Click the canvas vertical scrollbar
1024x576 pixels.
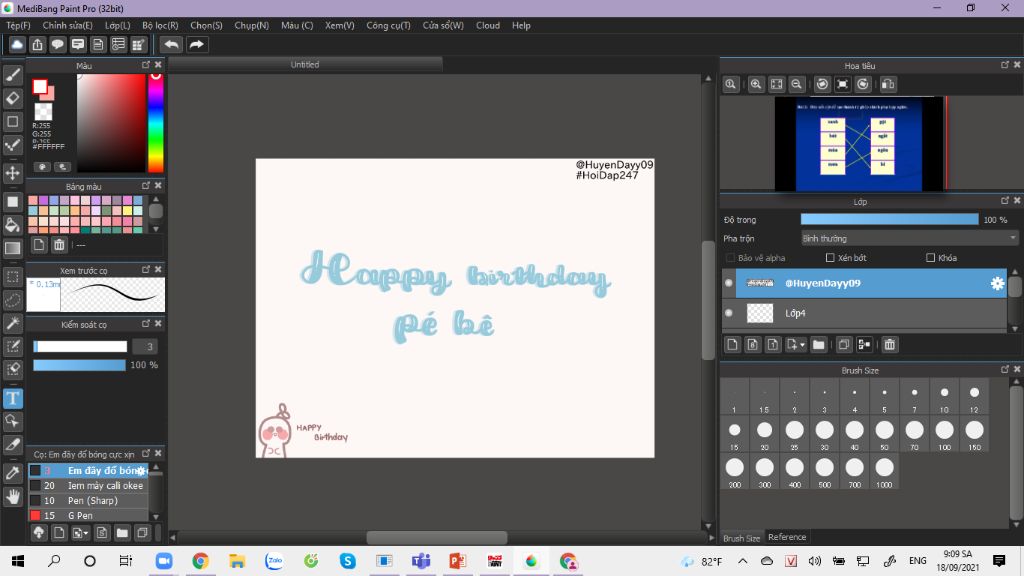click(x=709, y=300)
